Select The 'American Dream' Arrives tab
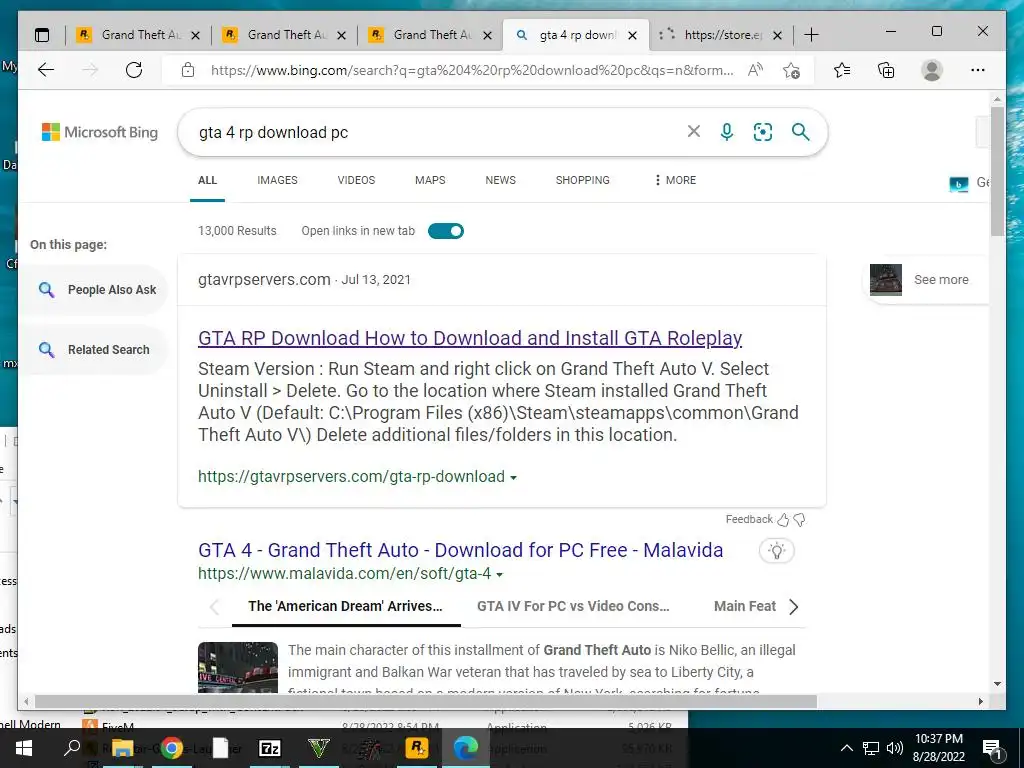 (345, 606)
